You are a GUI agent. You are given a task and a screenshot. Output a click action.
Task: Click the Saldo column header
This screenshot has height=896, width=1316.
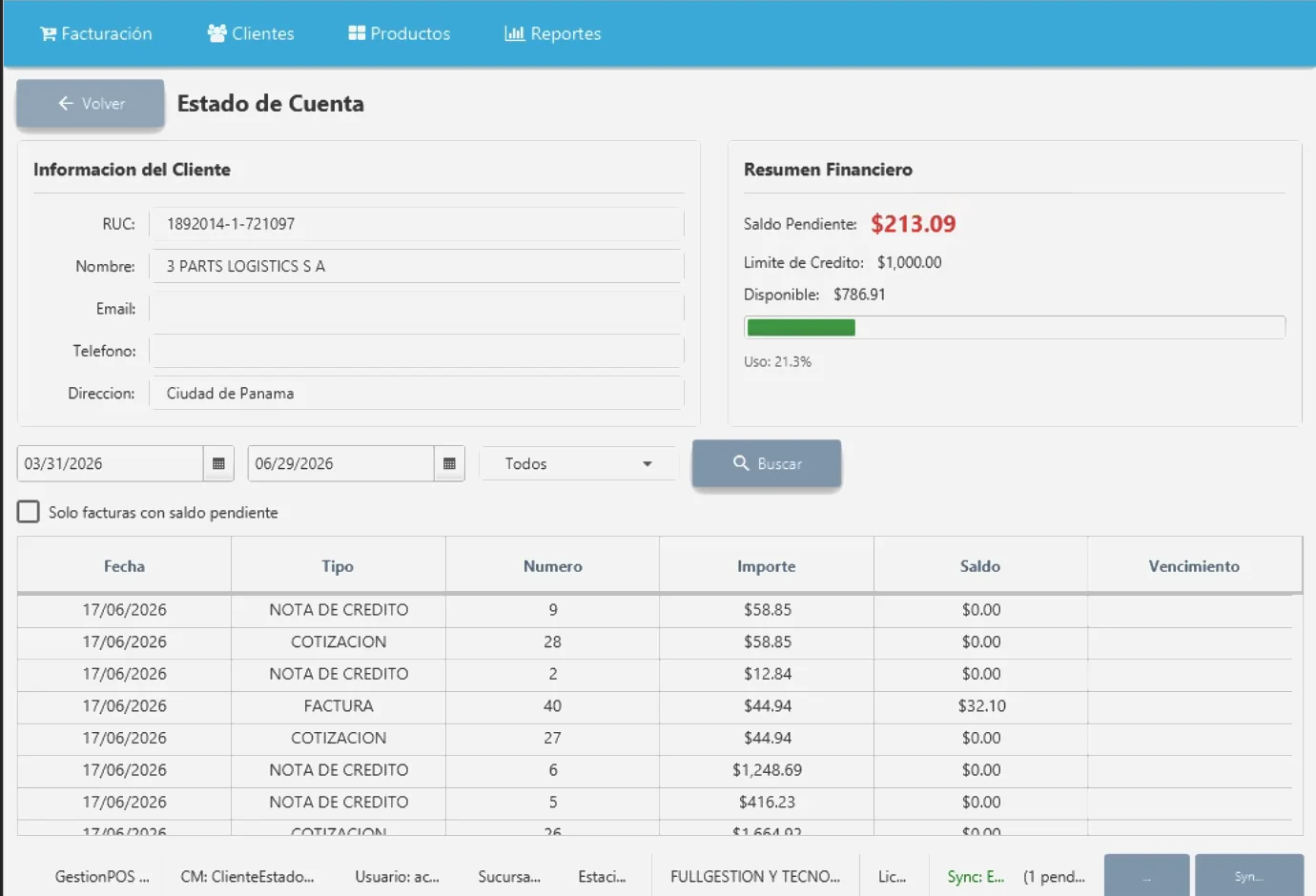980,566
